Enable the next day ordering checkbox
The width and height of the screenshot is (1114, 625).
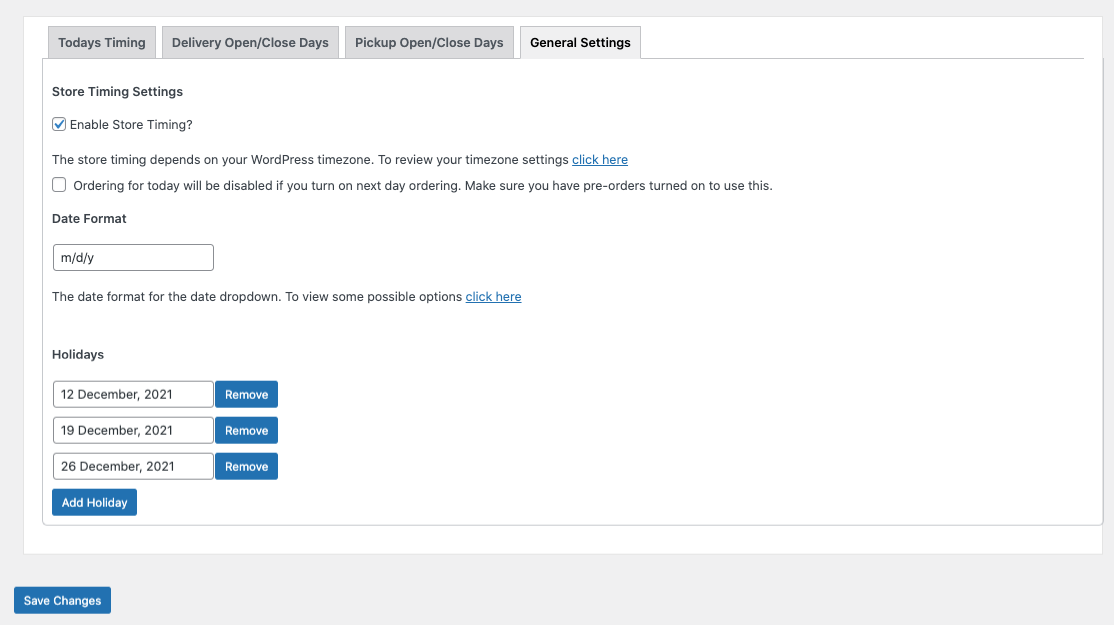click(x=59, y=185)
